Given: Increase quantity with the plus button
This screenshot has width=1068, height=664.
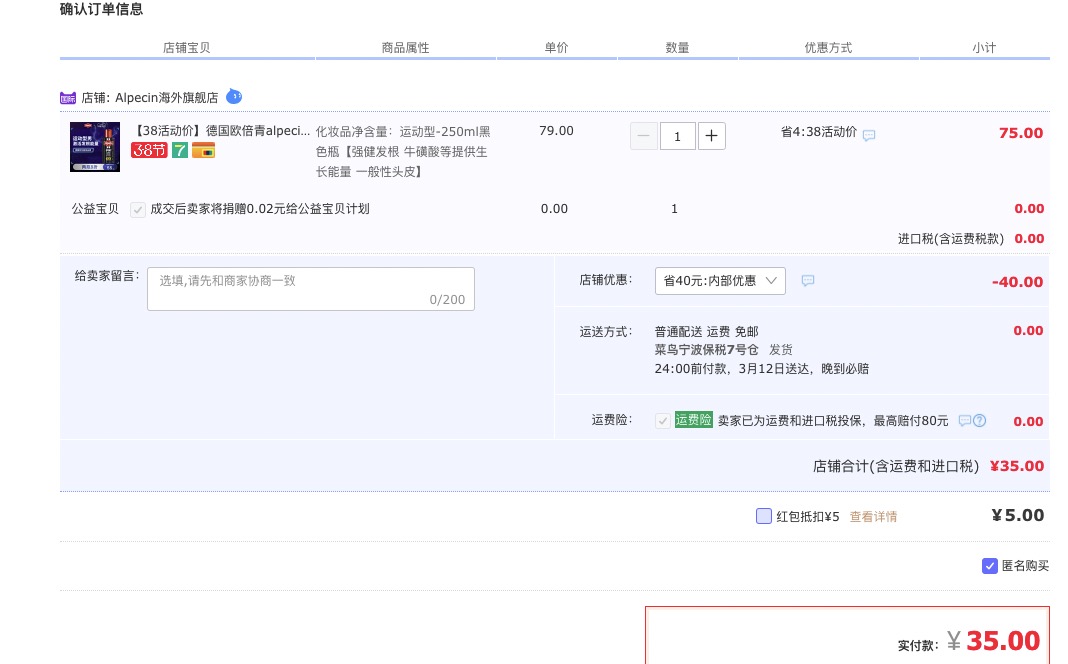Looking at the screenshot, I should pyautogui.click(x=711, y=136).
